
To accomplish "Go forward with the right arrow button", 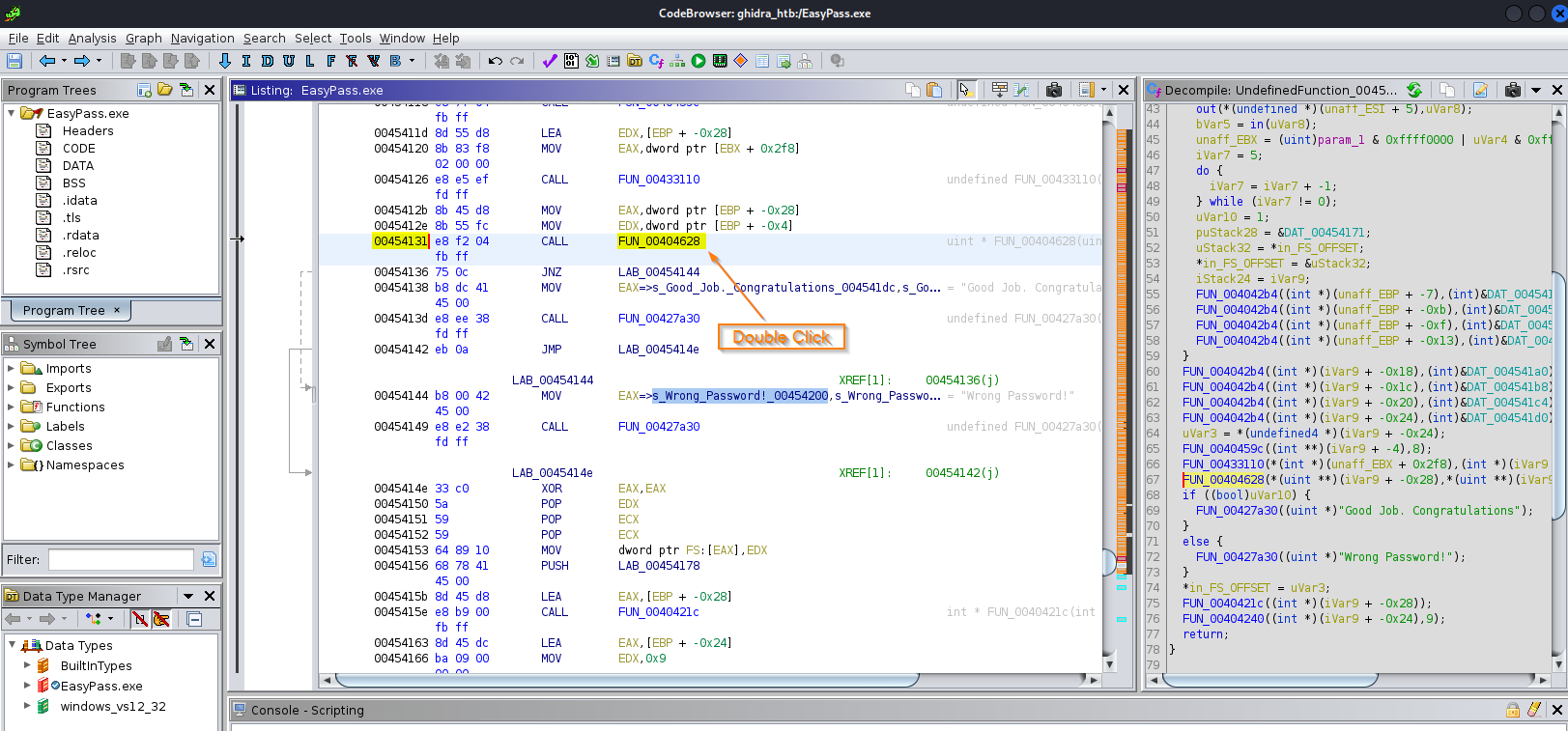I will tap(82, 61).
